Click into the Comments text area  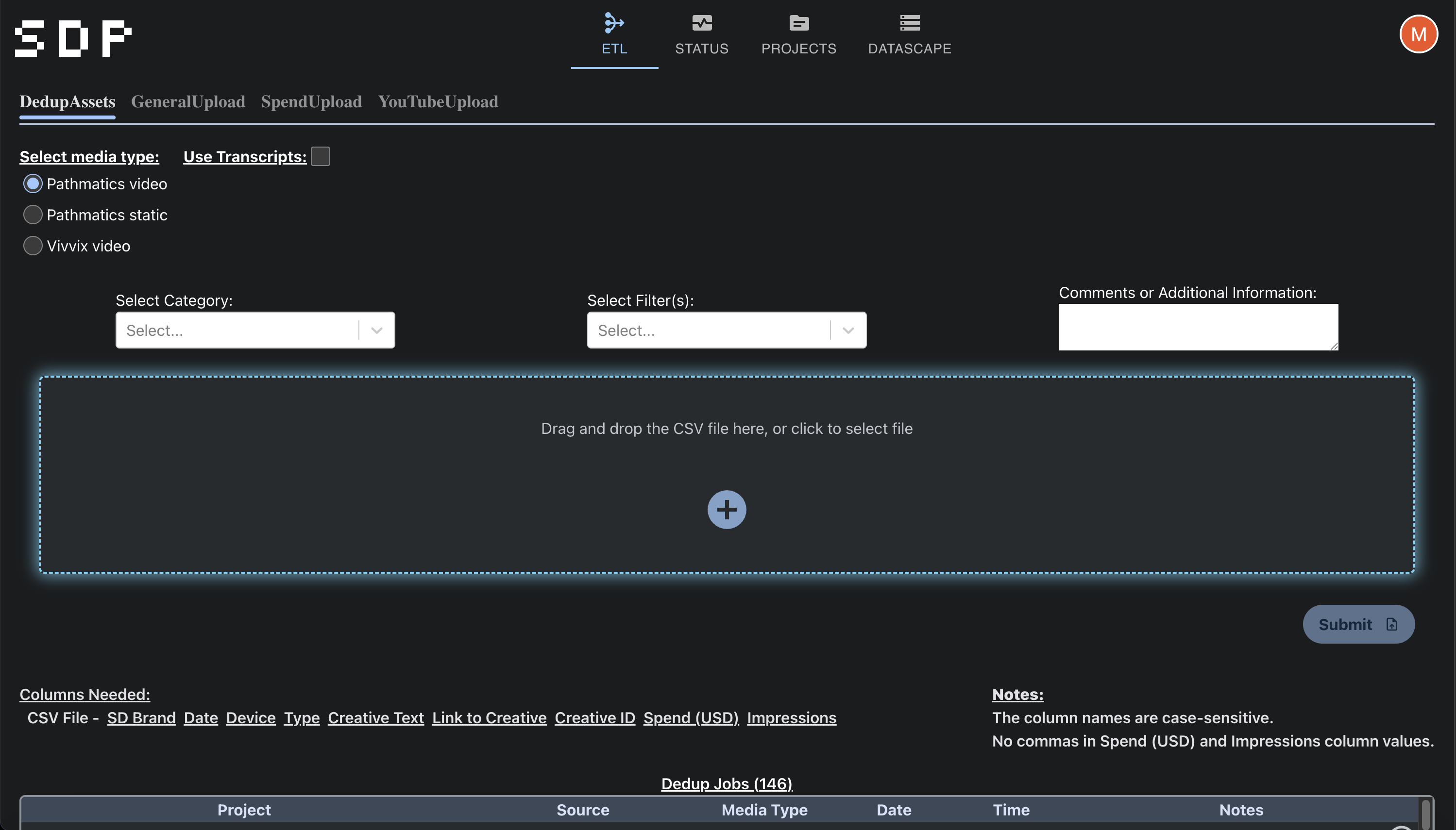pos(1198,327)
